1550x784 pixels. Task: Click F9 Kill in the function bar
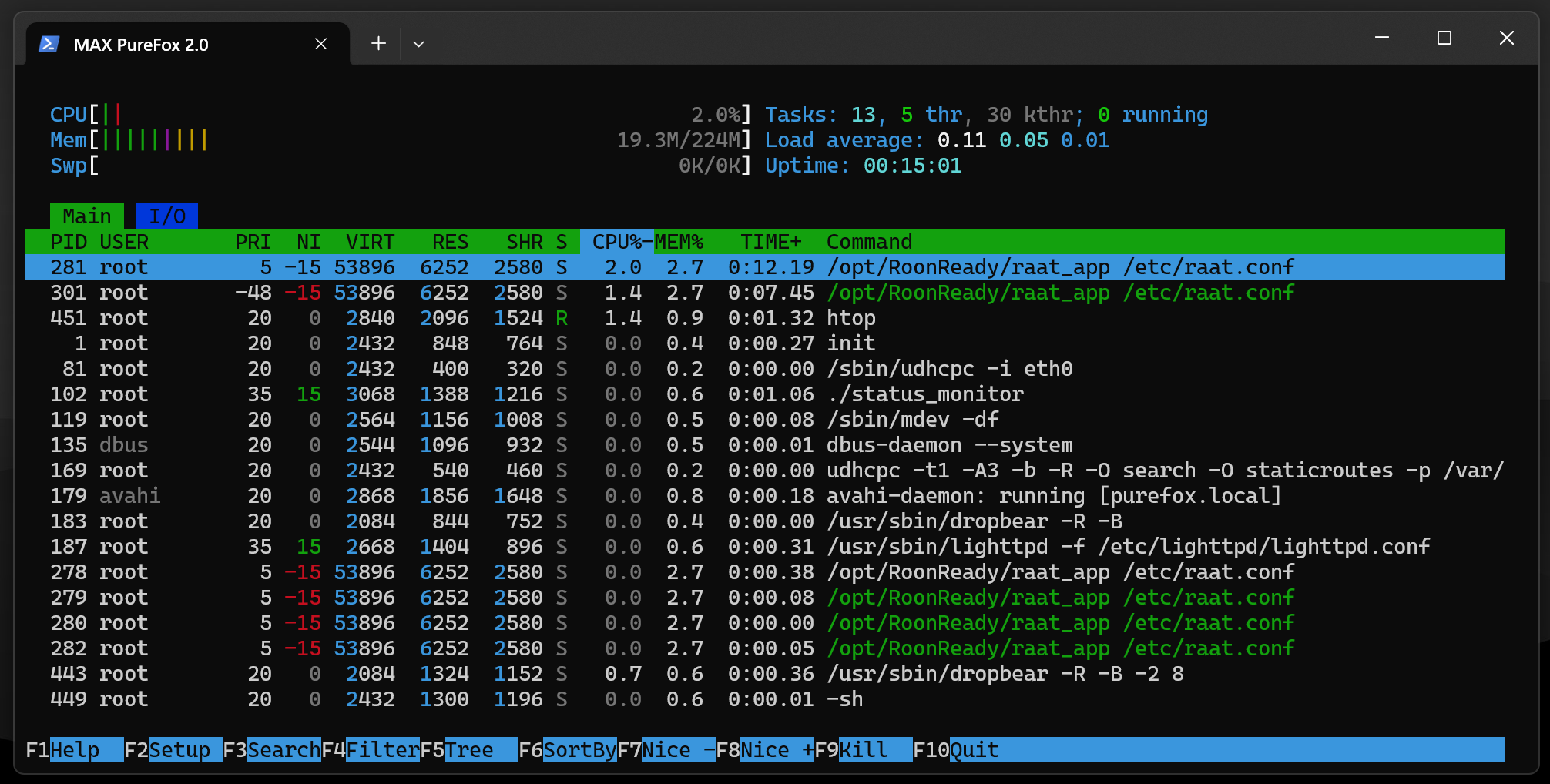(x=864, y=750)
